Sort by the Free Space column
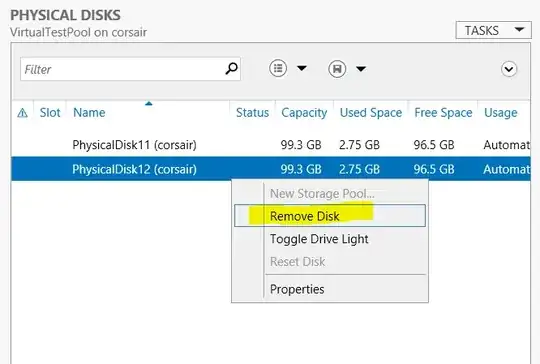Viewport: 540px width, 364px height. point(443,113)
